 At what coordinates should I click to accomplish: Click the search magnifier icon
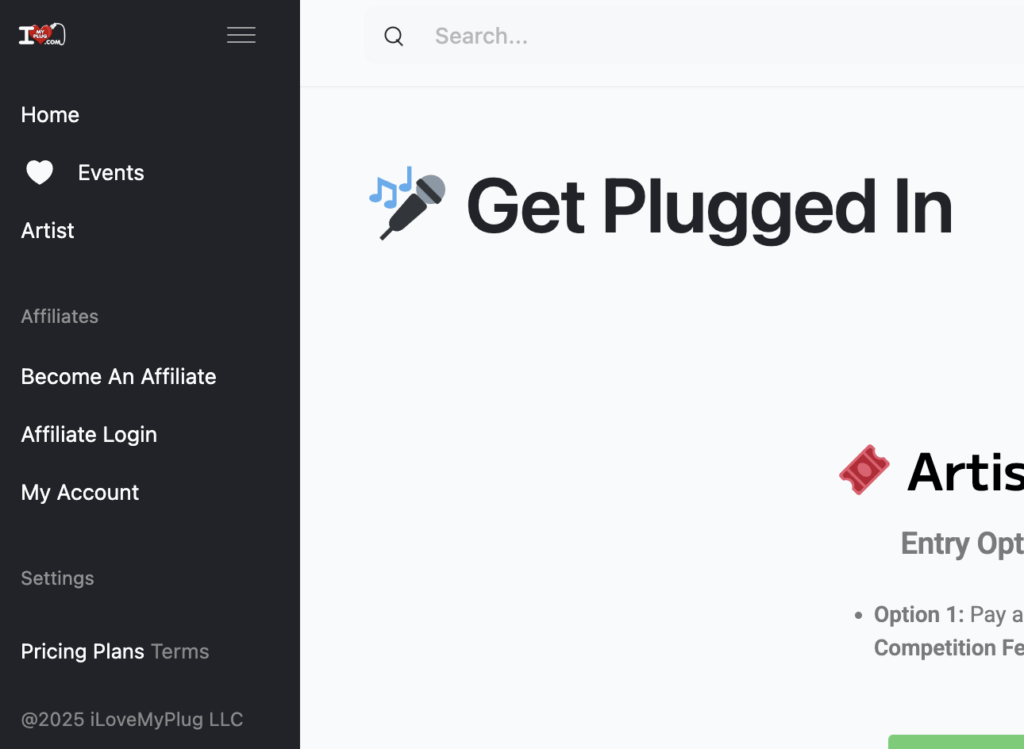(x=394, y=36)
